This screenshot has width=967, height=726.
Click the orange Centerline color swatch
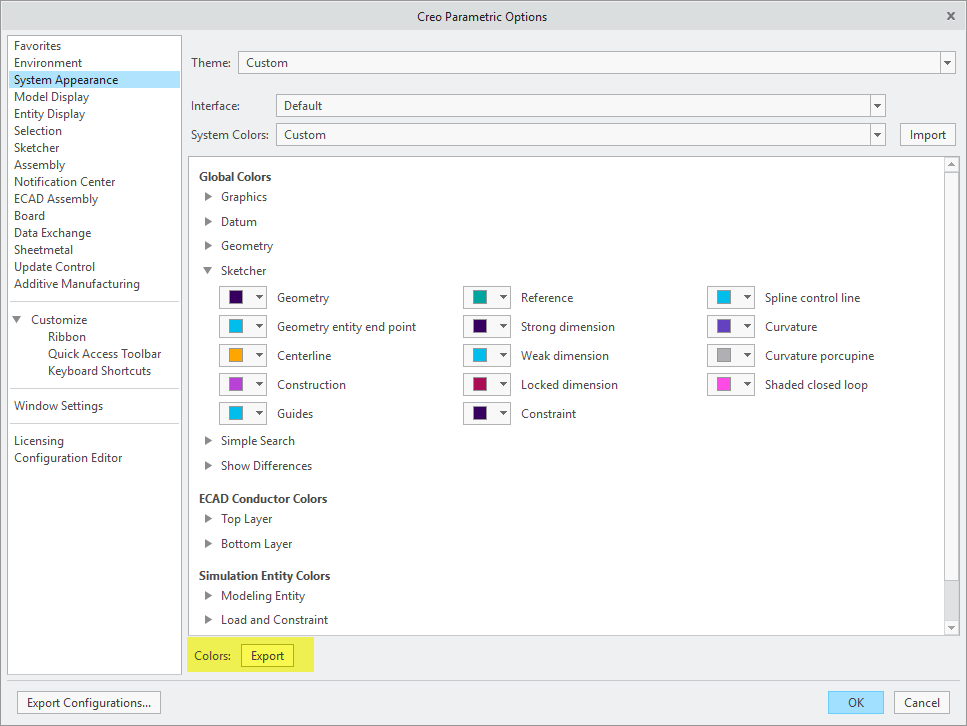pos(236,356)
